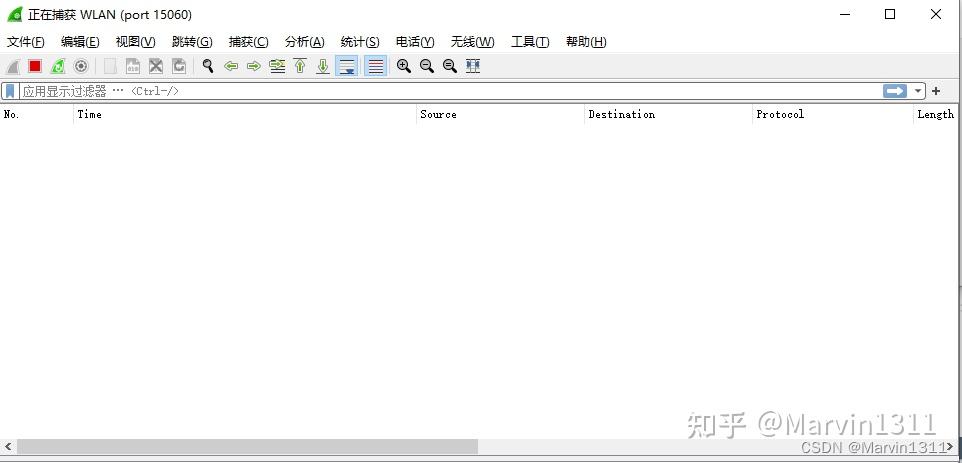
Task: Click the horizontal scrollbar thumb
Action: tap(247, 447)
